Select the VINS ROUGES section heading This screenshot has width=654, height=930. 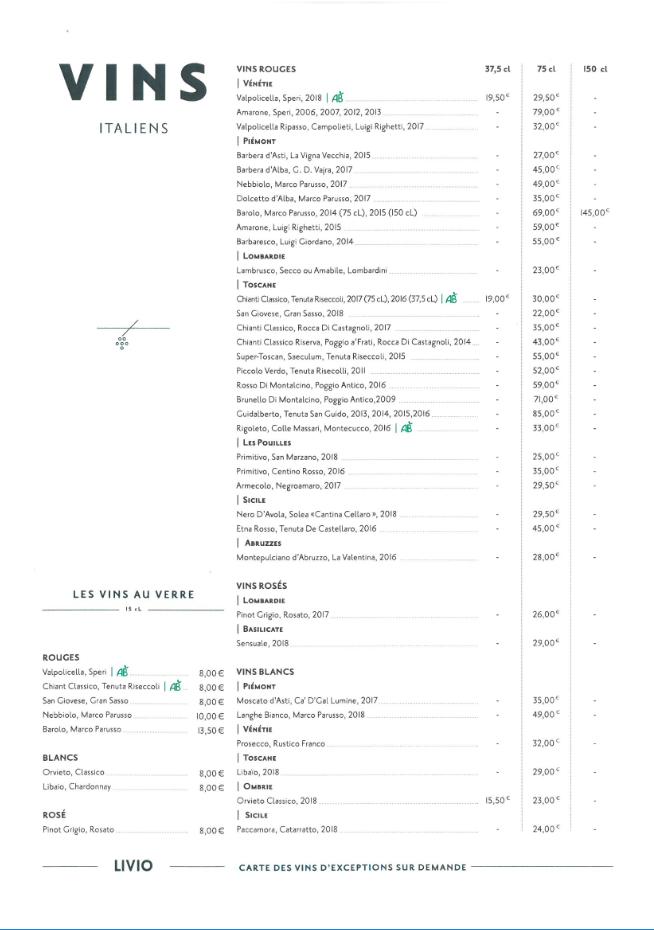[x=266, y=69]
